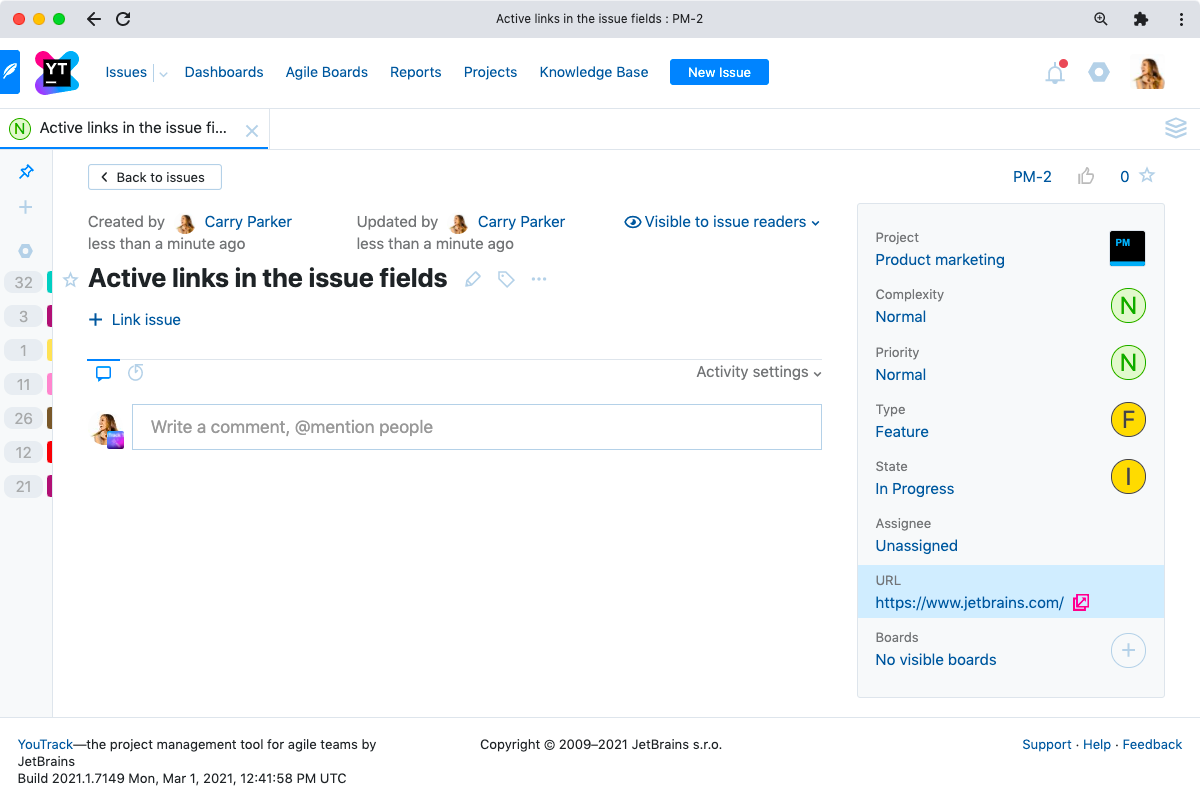Show the history clock tab
Viewport: 1200px width, 800px height.
click(x=136, y=372)
